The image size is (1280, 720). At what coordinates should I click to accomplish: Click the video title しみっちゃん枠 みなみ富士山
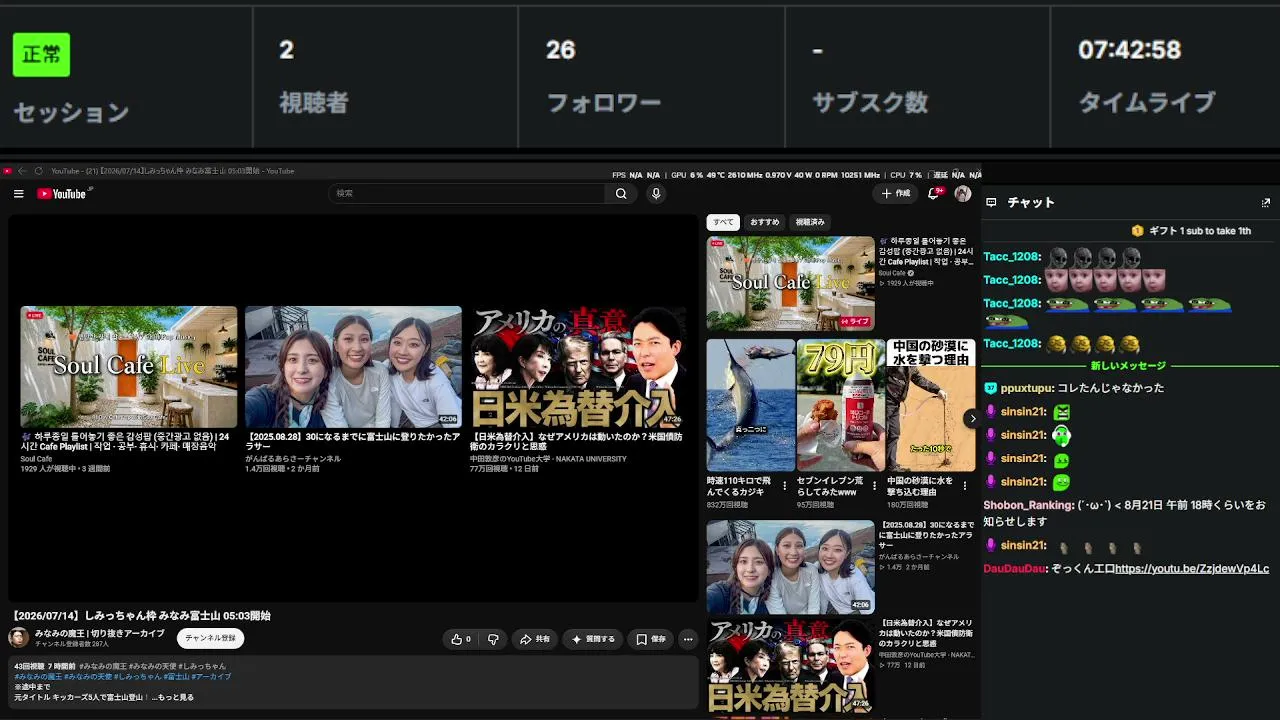click(141, 616)
